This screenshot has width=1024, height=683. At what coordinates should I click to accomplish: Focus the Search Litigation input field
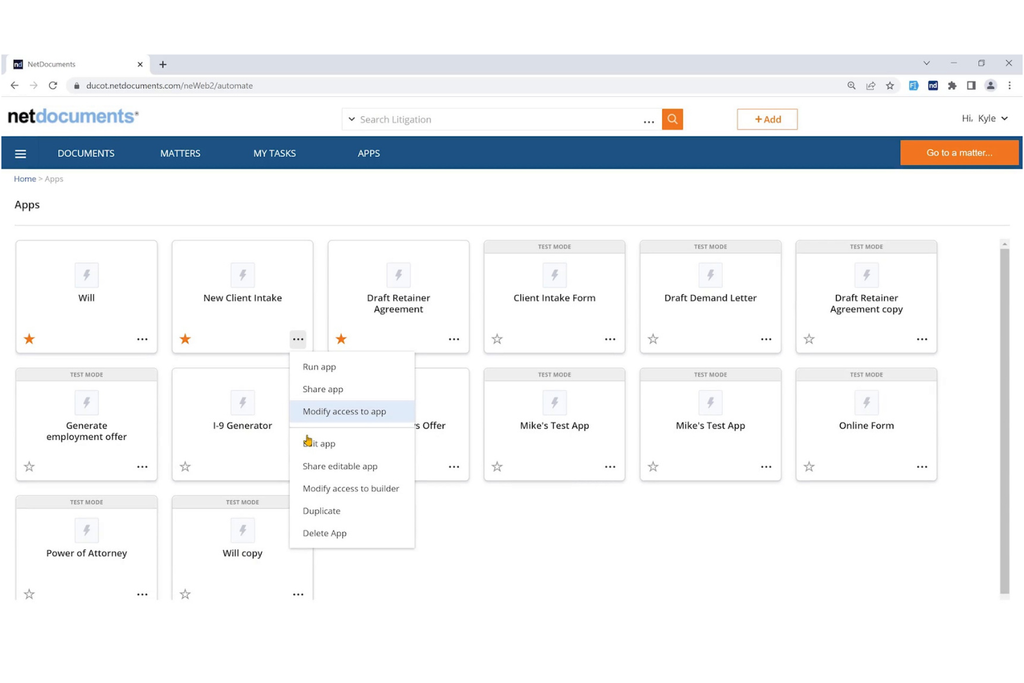coord(500,119)
